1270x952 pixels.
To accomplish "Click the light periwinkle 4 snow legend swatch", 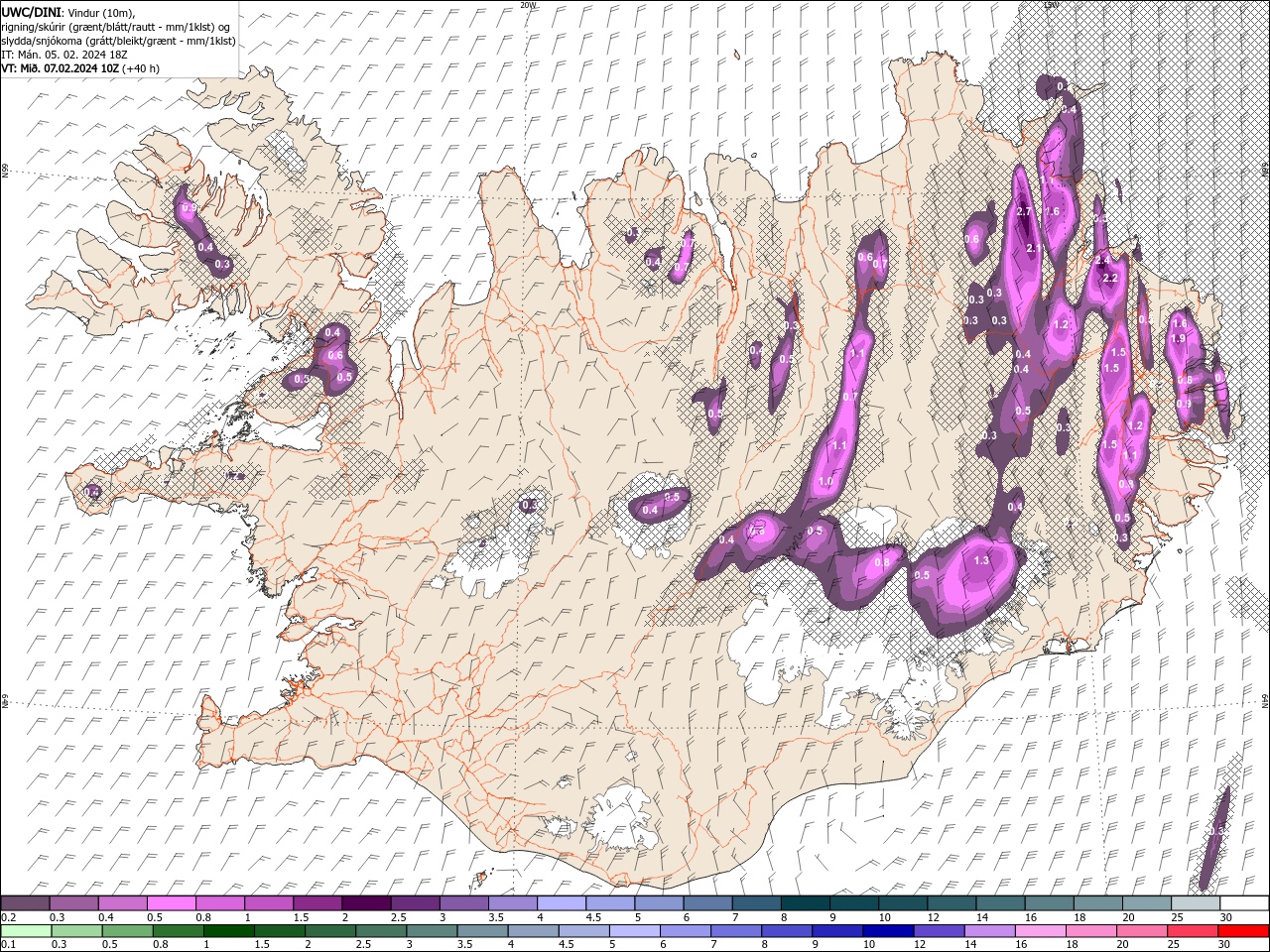I will pos(561,903).
